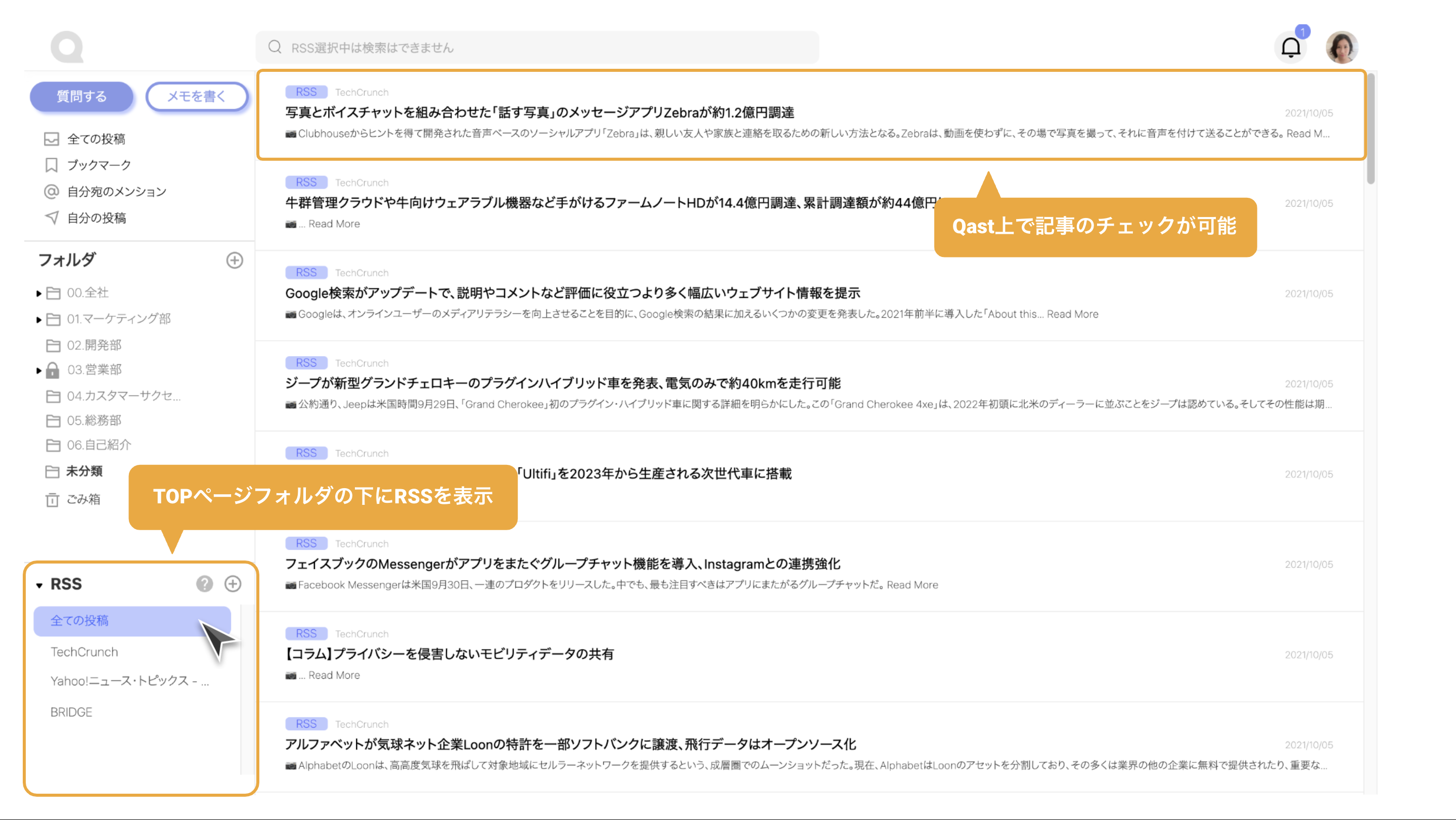The height and width of the screenshot is (820, 1456).
Task: Select the Yahoo!ニュース・トピックス RSS feed
Action: 129,681
